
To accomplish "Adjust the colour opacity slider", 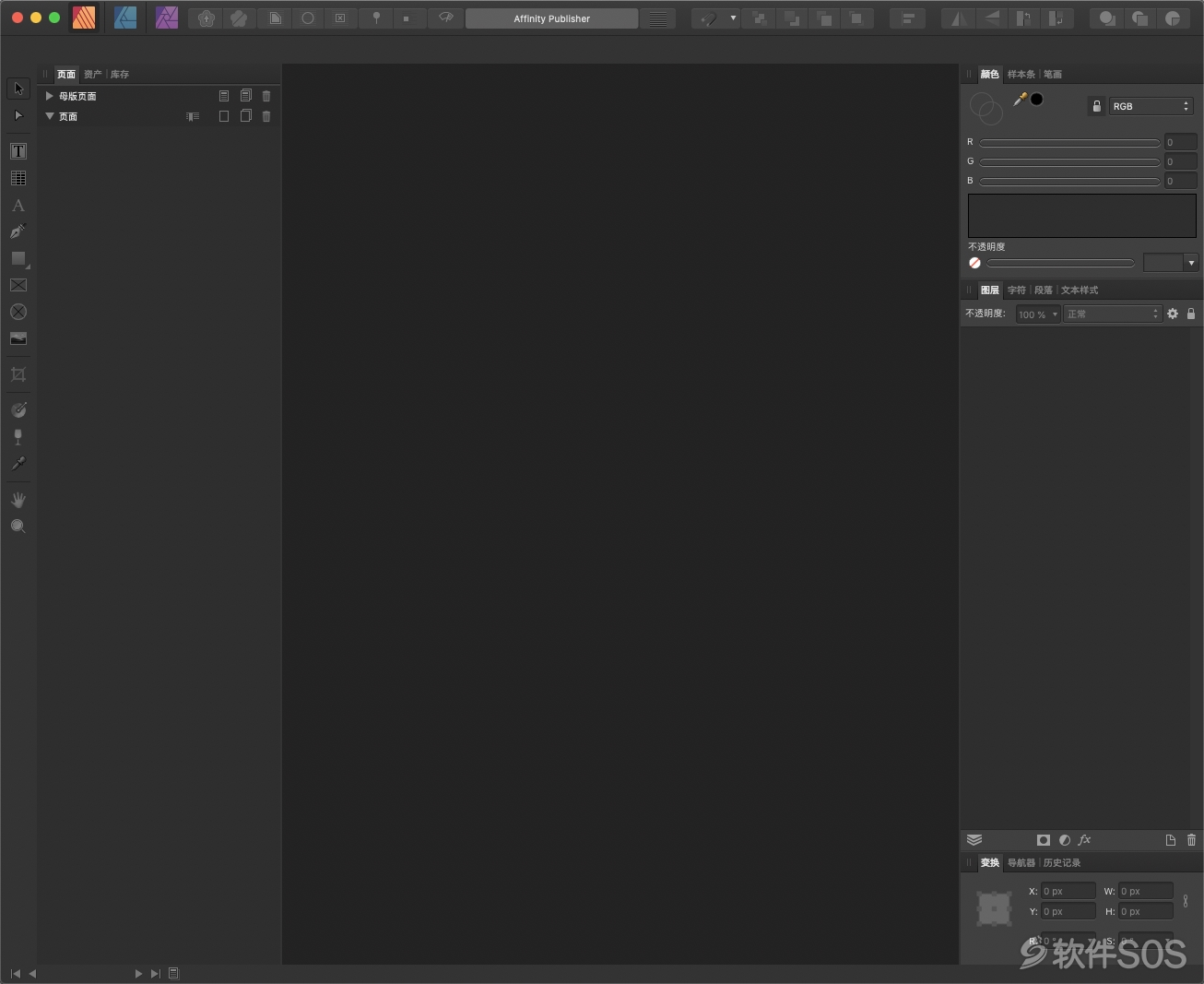I will tap(1060, 263).
